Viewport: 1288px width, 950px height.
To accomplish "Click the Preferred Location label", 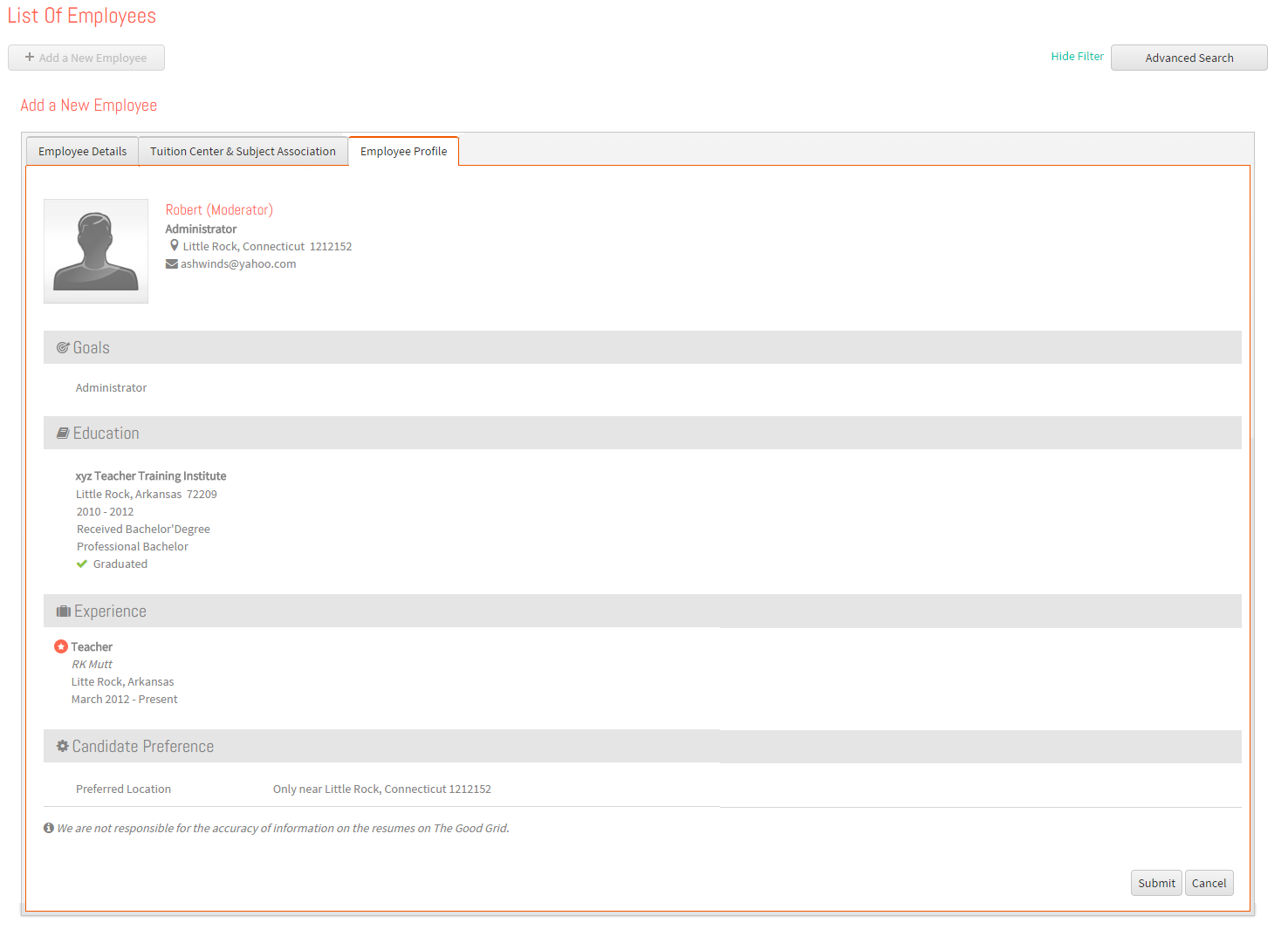I will 123,789.
